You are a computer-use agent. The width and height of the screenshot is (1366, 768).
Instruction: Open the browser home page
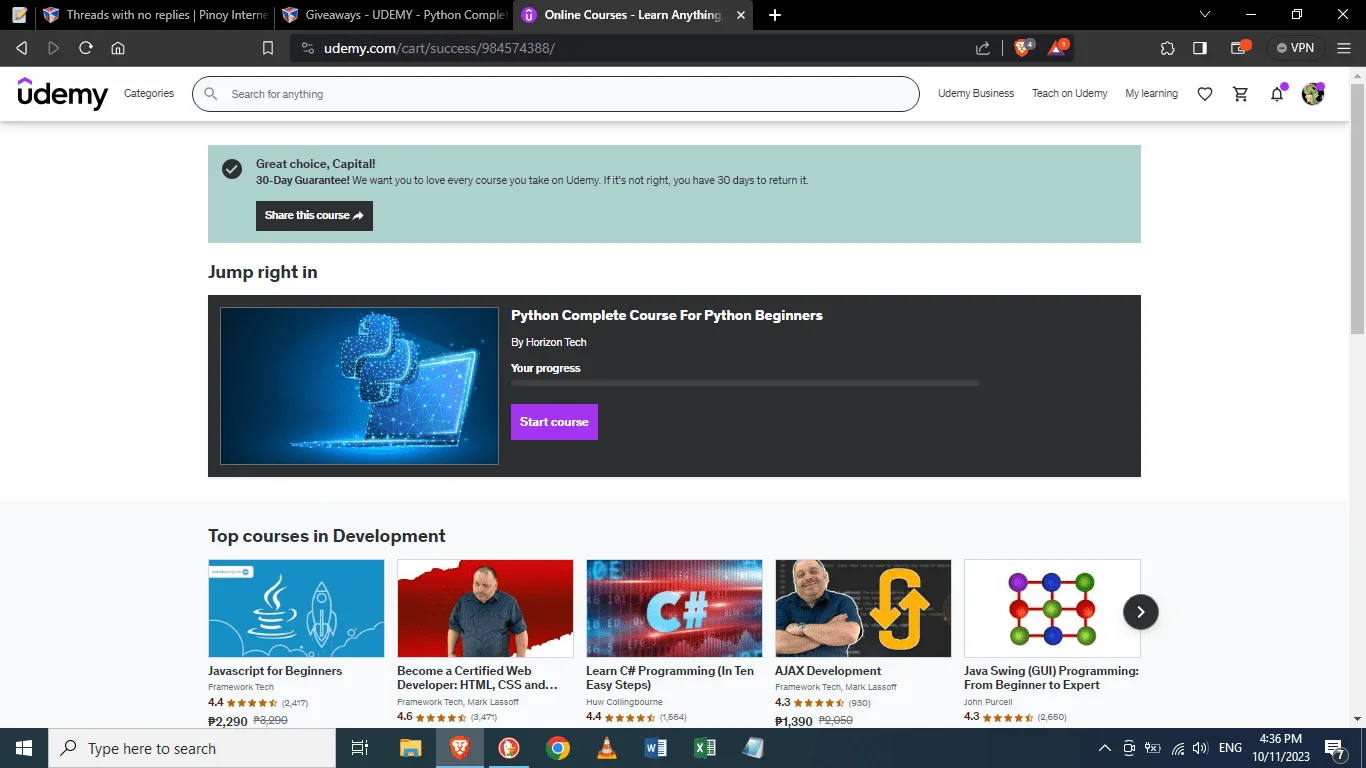pos(118,48)
